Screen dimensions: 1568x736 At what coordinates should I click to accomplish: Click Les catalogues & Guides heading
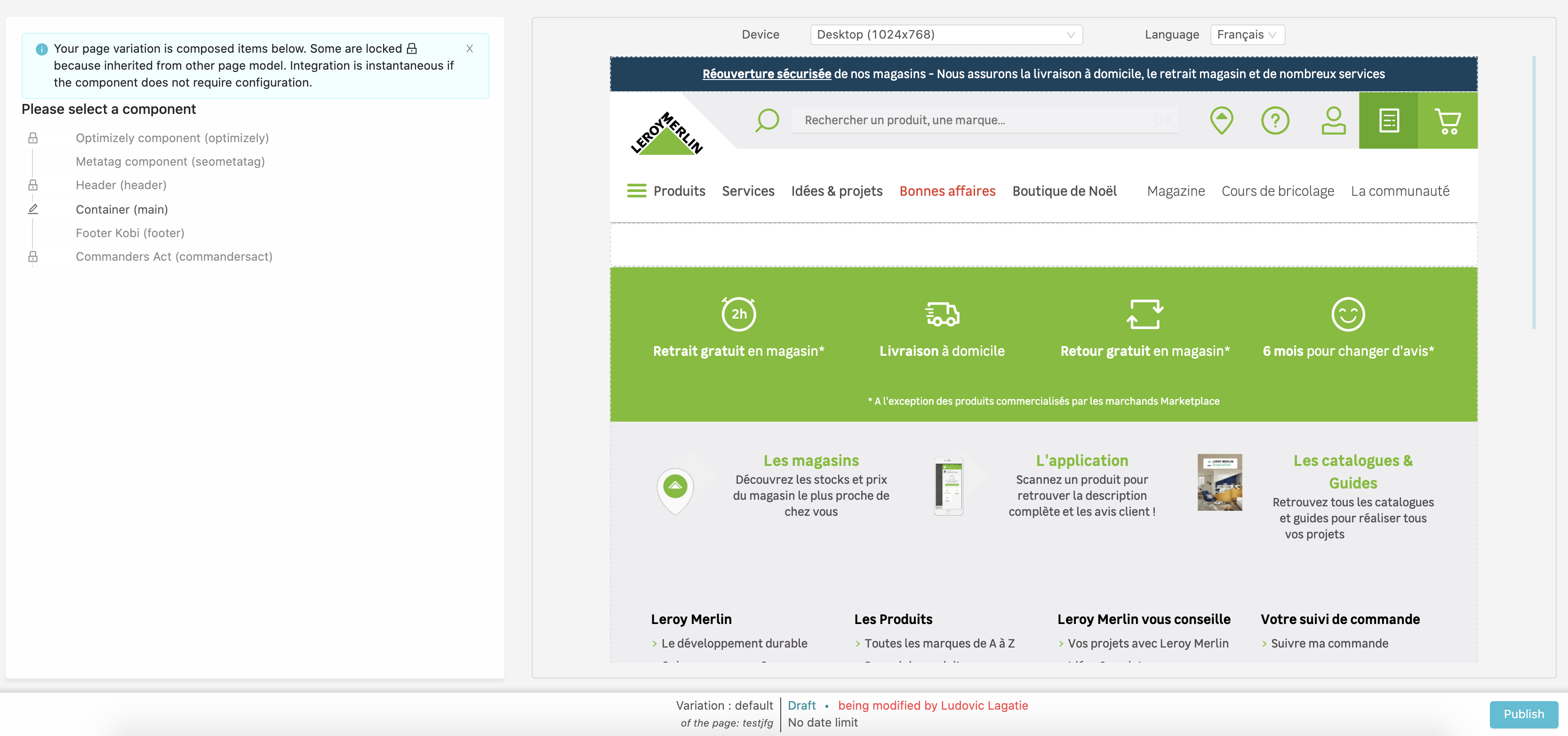1352,472
